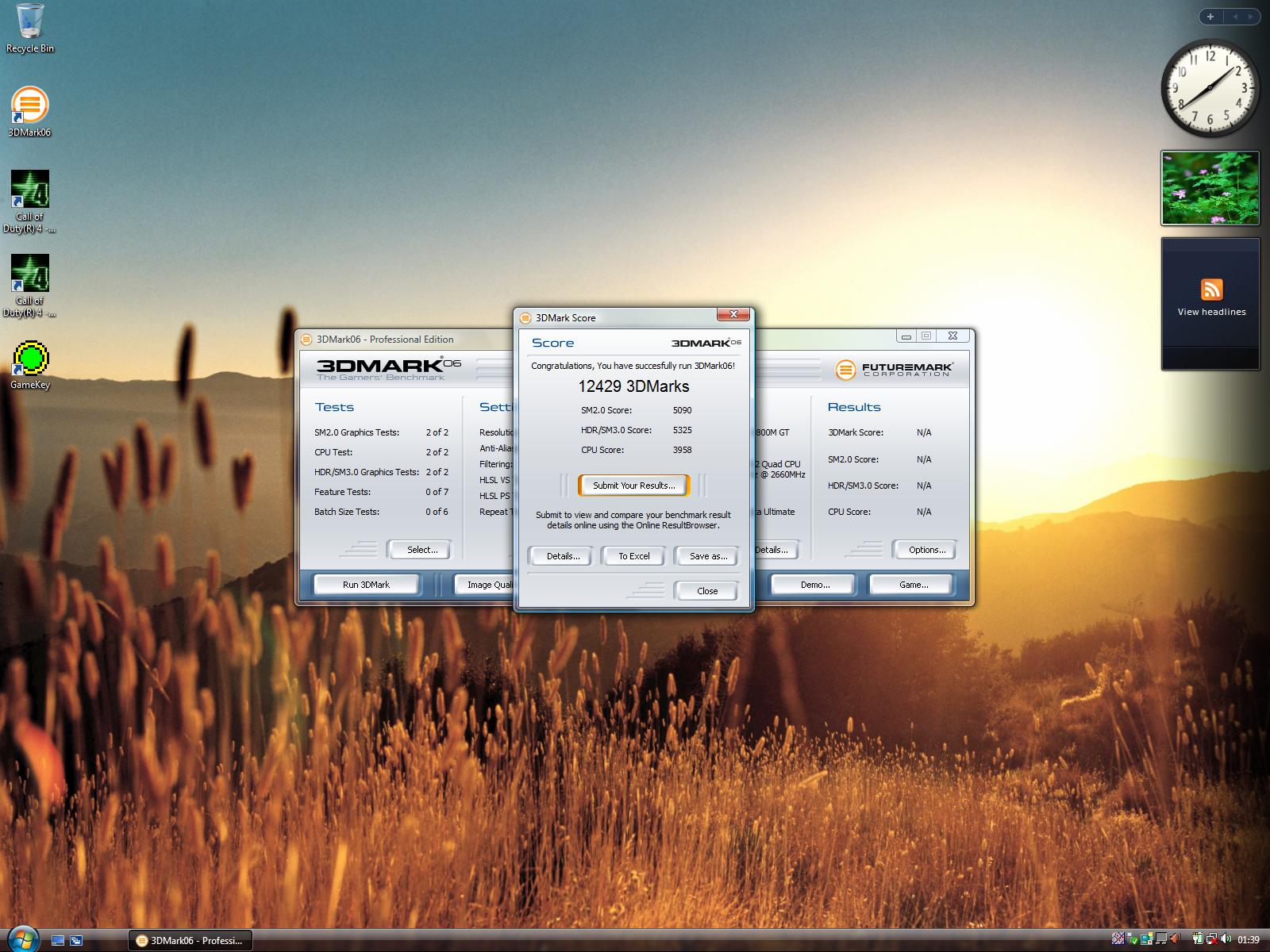Click the partly hidden Details button in main window

[x=775, y=550]
